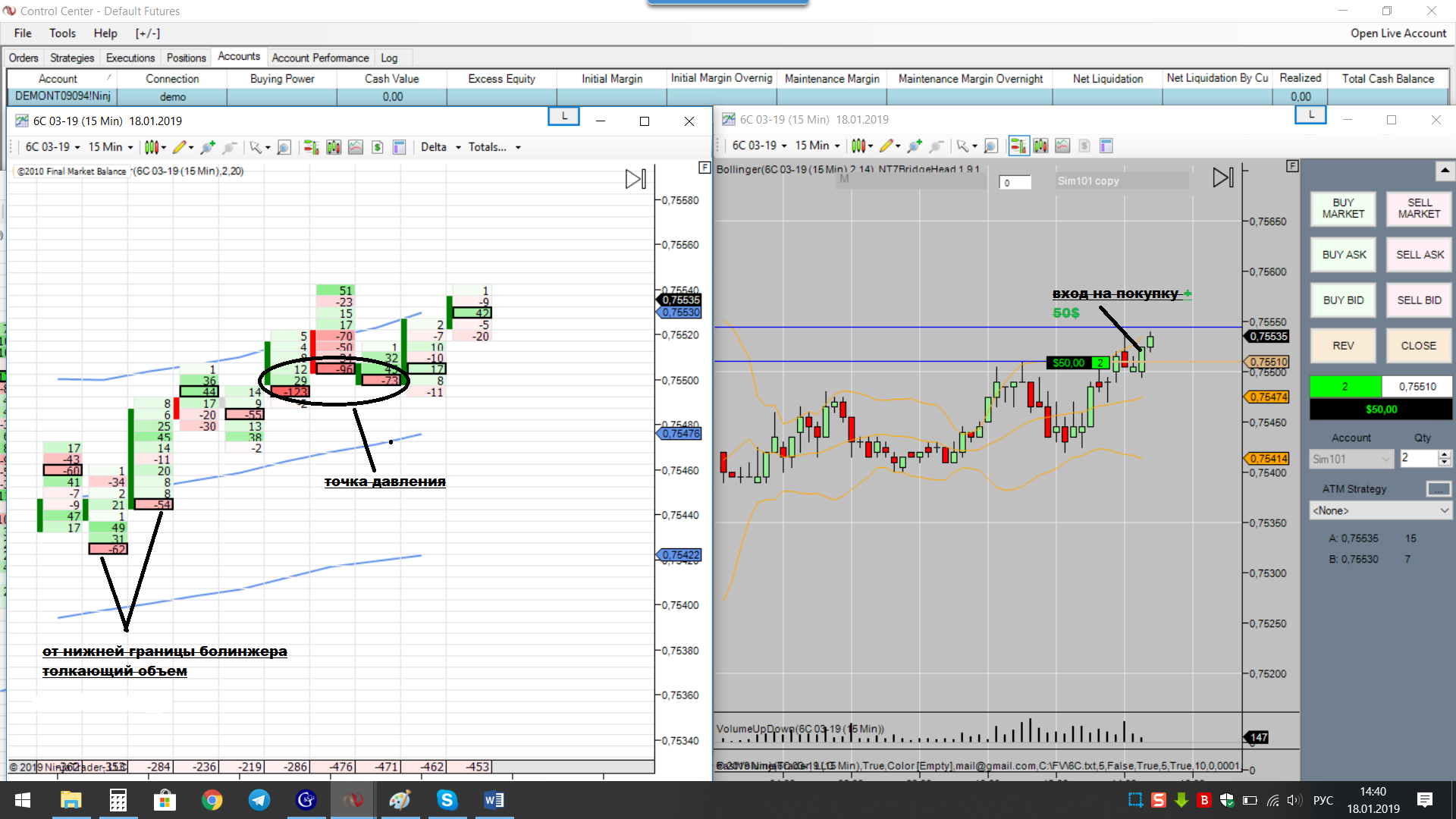
Task: Open Telegram from Windows taskbar
Action: 259,800
